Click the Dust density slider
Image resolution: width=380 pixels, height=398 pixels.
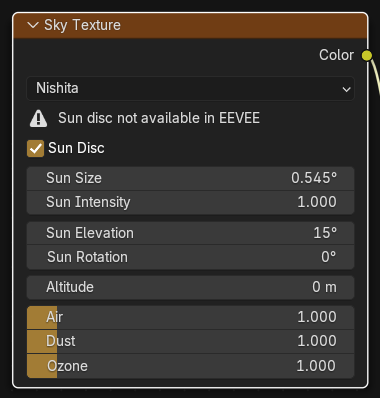click(190, 342)
